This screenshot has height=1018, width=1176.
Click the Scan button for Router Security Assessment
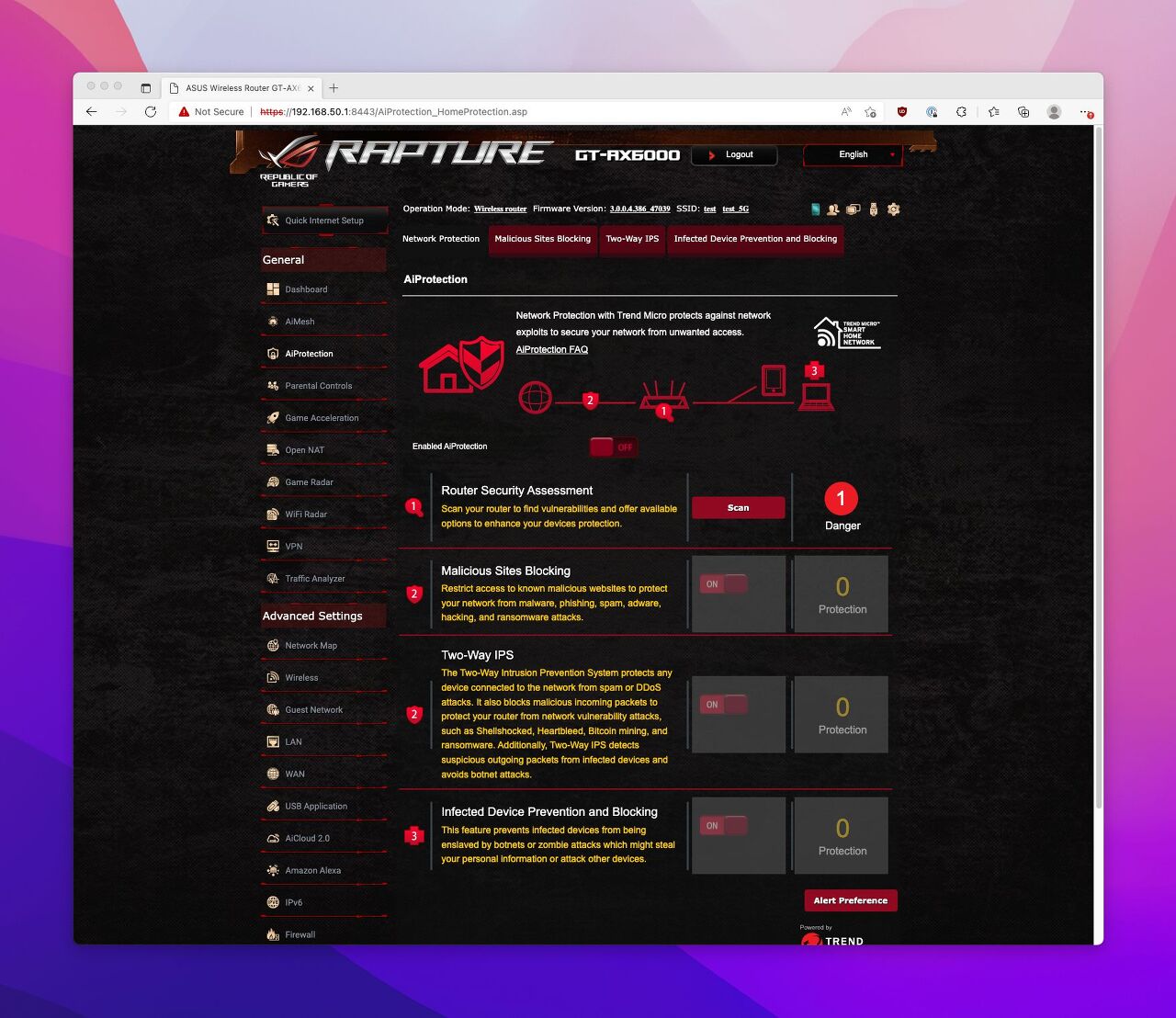click(738, 507)
